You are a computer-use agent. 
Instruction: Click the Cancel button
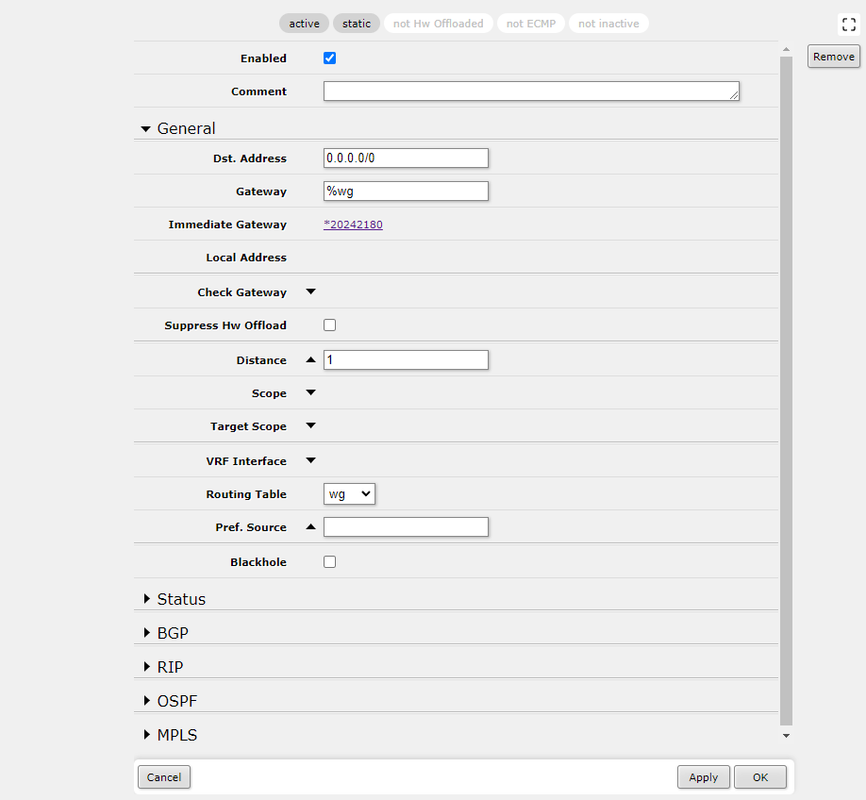[164, 777]
